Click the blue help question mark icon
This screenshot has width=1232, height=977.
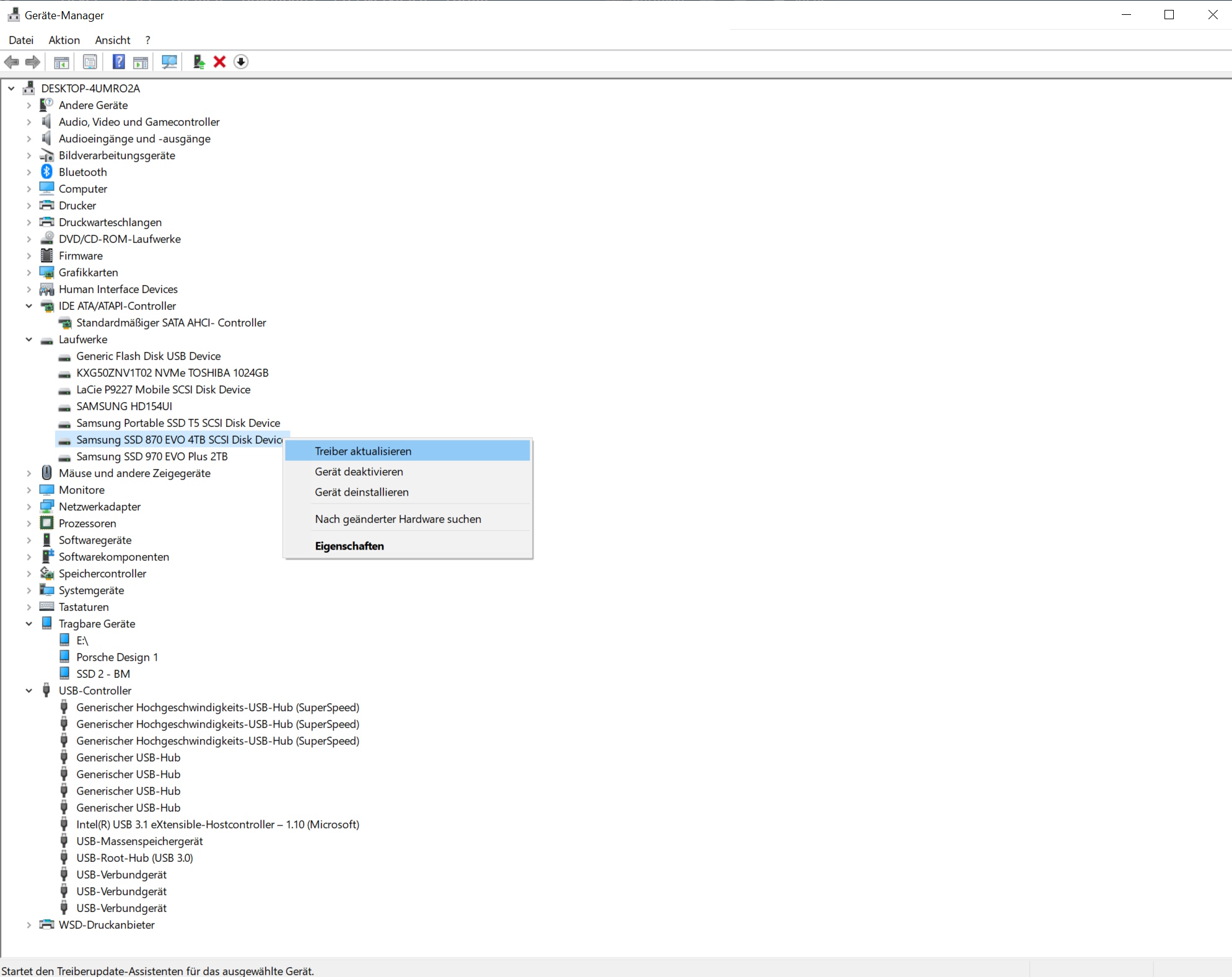click(x=118, y=62)
